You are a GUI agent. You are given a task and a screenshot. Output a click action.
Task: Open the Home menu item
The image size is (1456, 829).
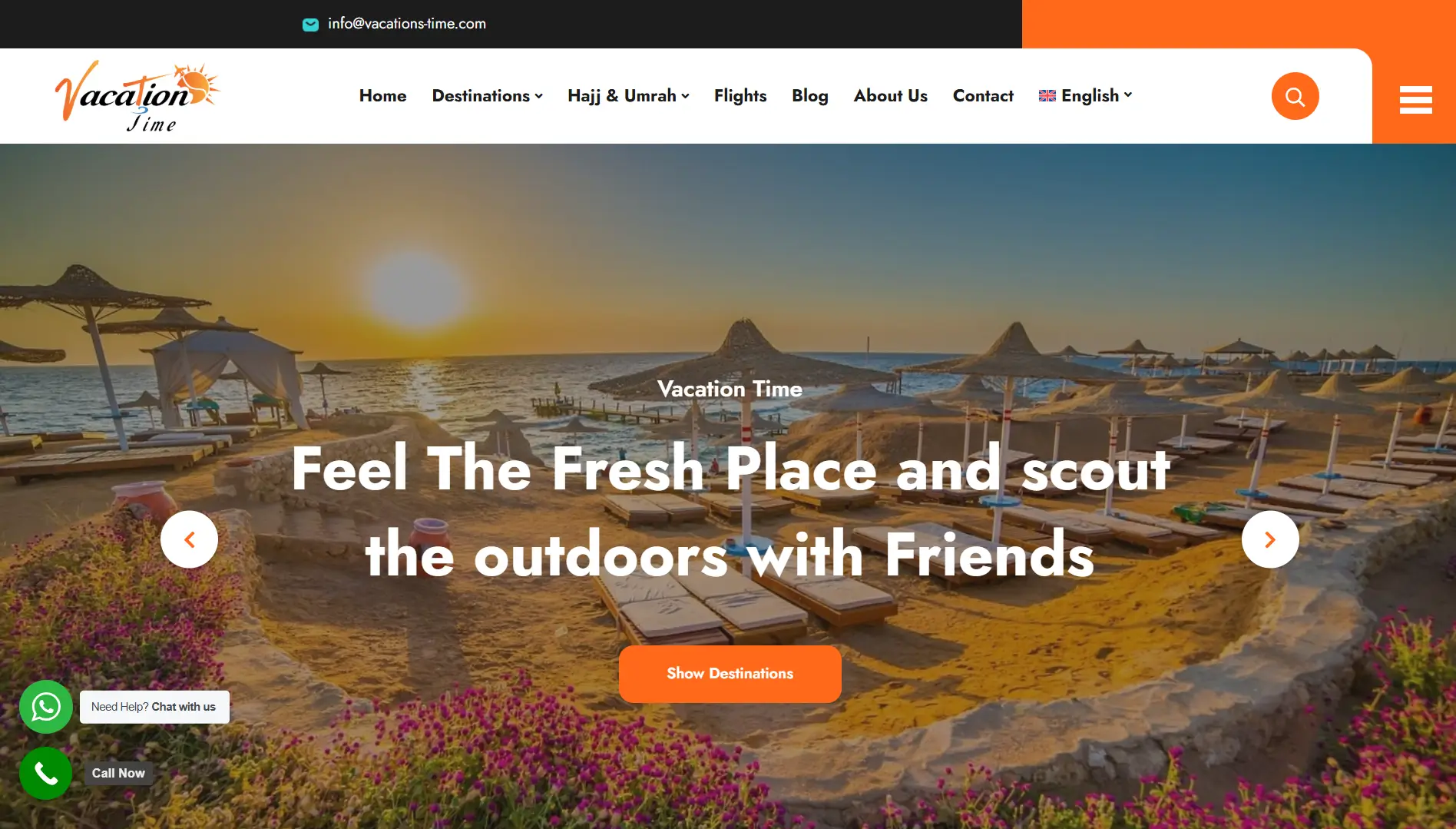coord(382,96)
